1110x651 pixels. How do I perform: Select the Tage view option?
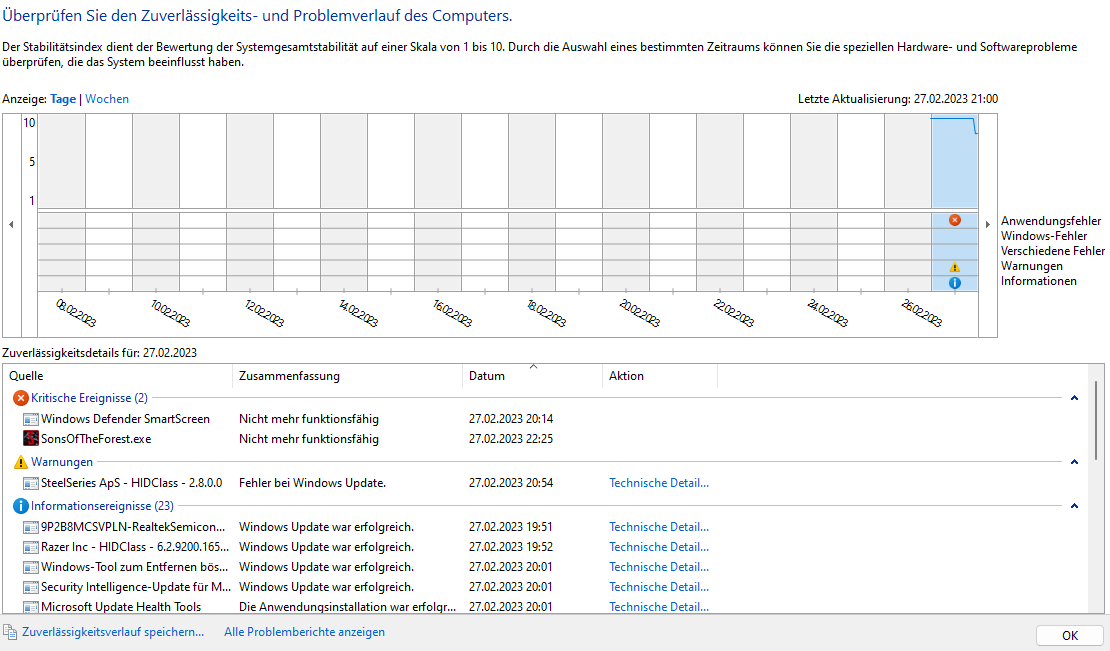(63, 98)
